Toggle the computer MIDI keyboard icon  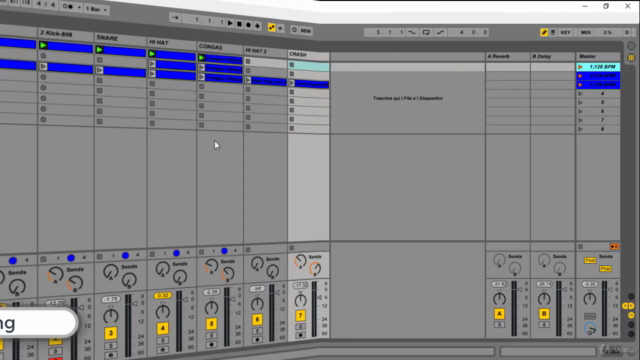[x=553, y=32]
